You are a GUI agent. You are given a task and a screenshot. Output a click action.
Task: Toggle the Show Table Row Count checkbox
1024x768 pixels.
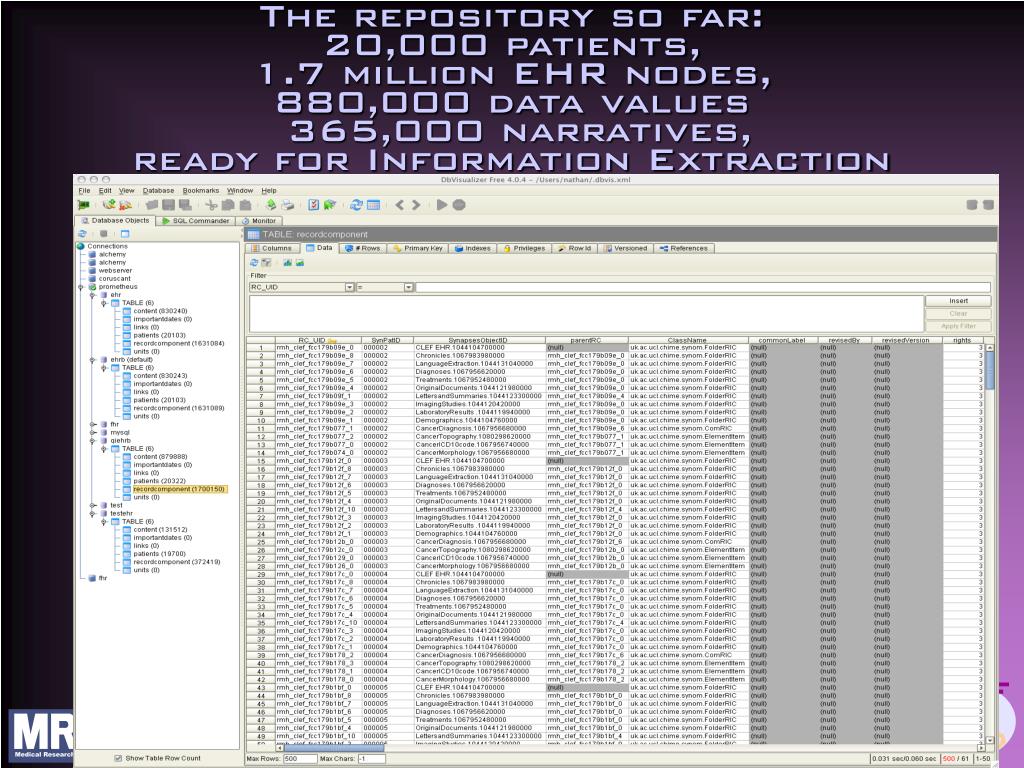[118, 758]
